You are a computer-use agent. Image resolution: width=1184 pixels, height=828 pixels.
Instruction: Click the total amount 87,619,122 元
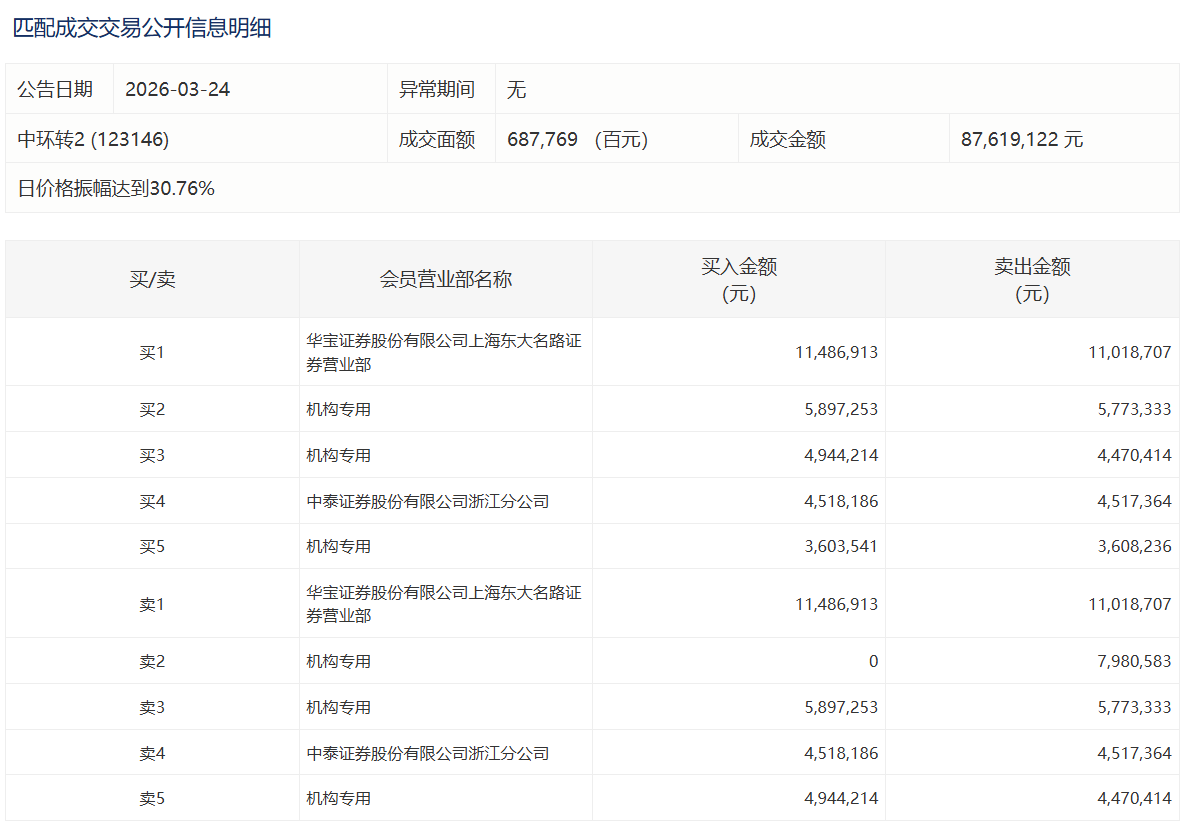tap(1022, 139)
